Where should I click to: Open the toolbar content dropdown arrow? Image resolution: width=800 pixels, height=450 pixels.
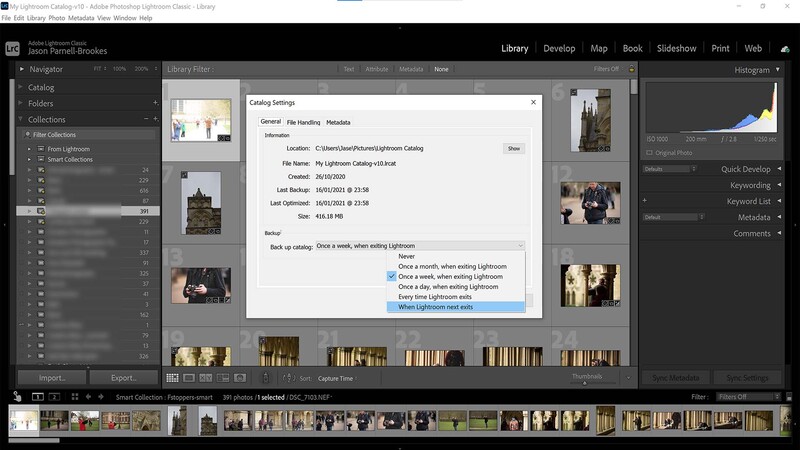[628, 378]
